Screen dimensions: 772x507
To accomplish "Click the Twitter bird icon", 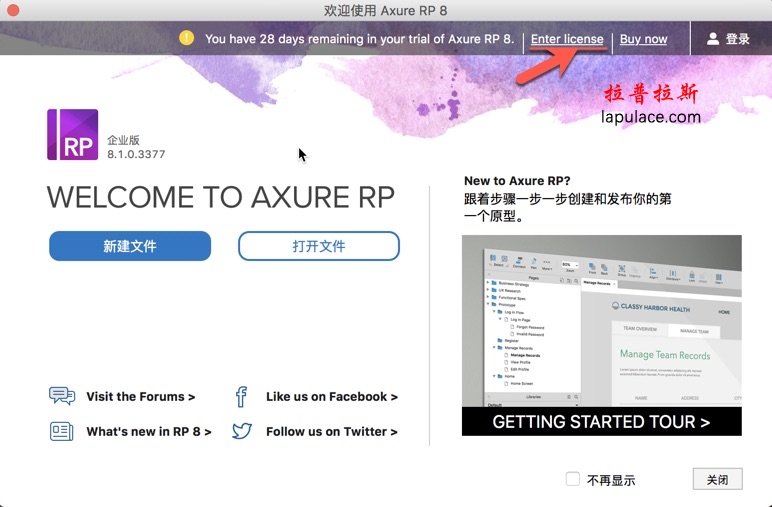I will (242, 431).
